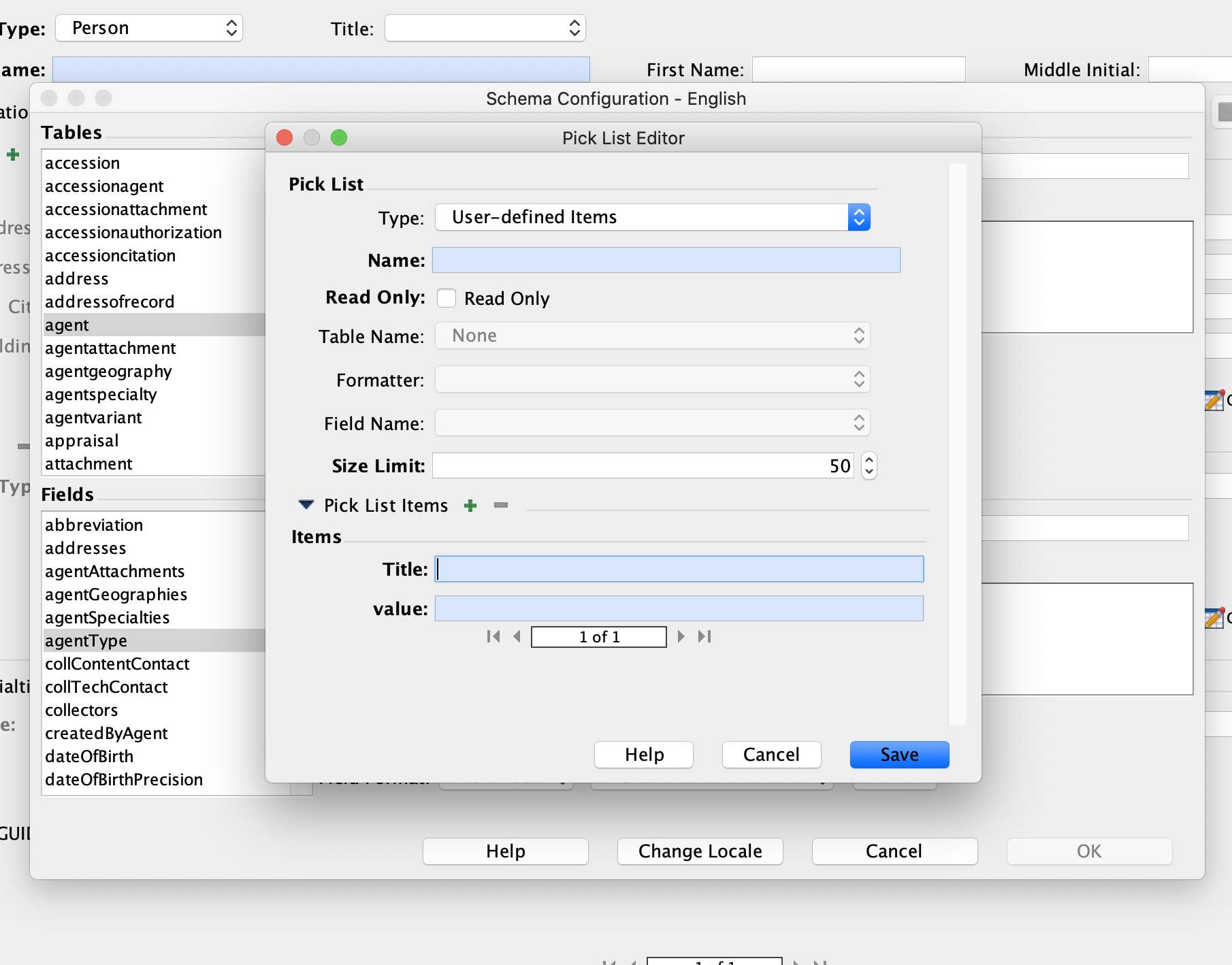Image resolution: width=1232 pixels, height=965 pixels.
Task: Go to the previous record arrow icon
Action: point(518,636)
